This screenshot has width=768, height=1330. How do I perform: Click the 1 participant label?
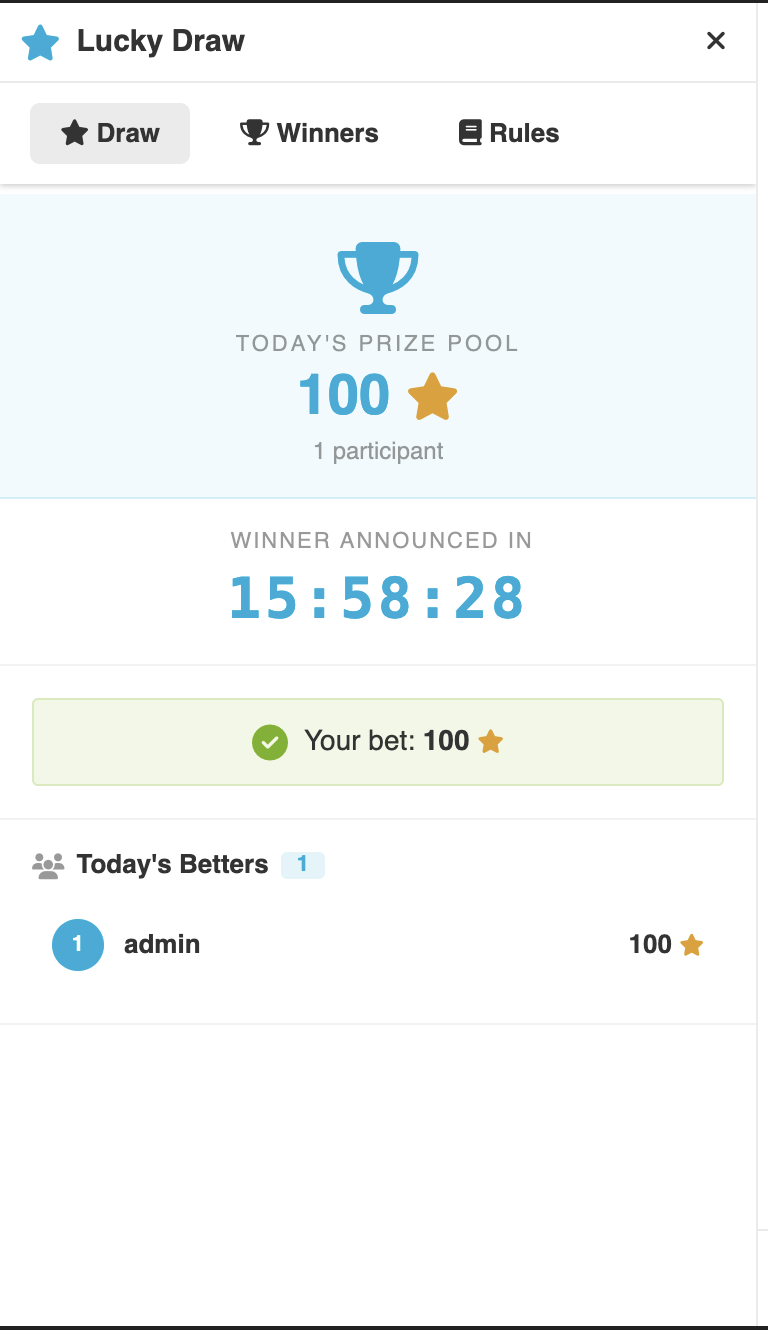click(x=378, y=451)
